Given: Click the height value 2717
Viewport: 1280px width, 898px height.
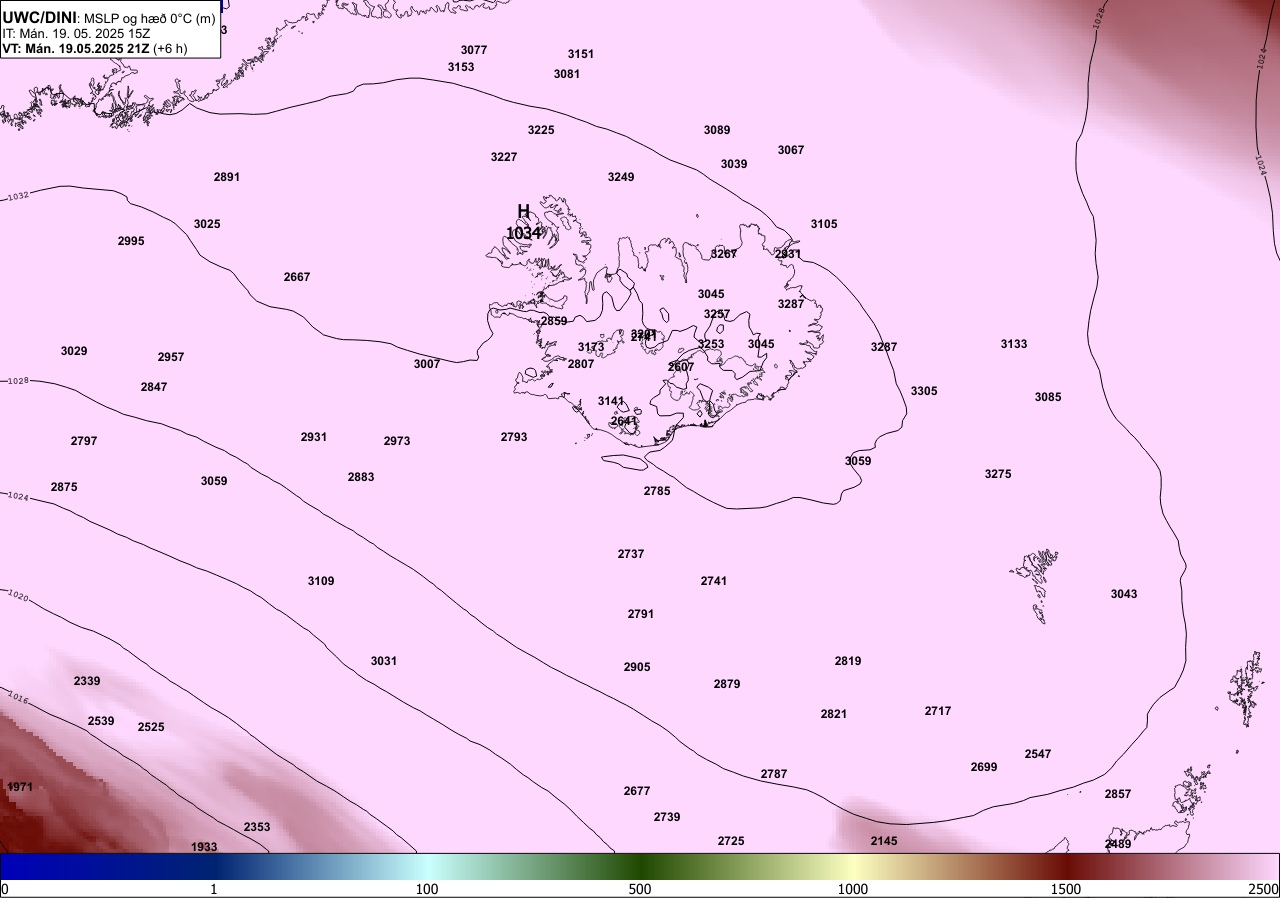Looking at the screenshot, I should (x=938, y=711).
